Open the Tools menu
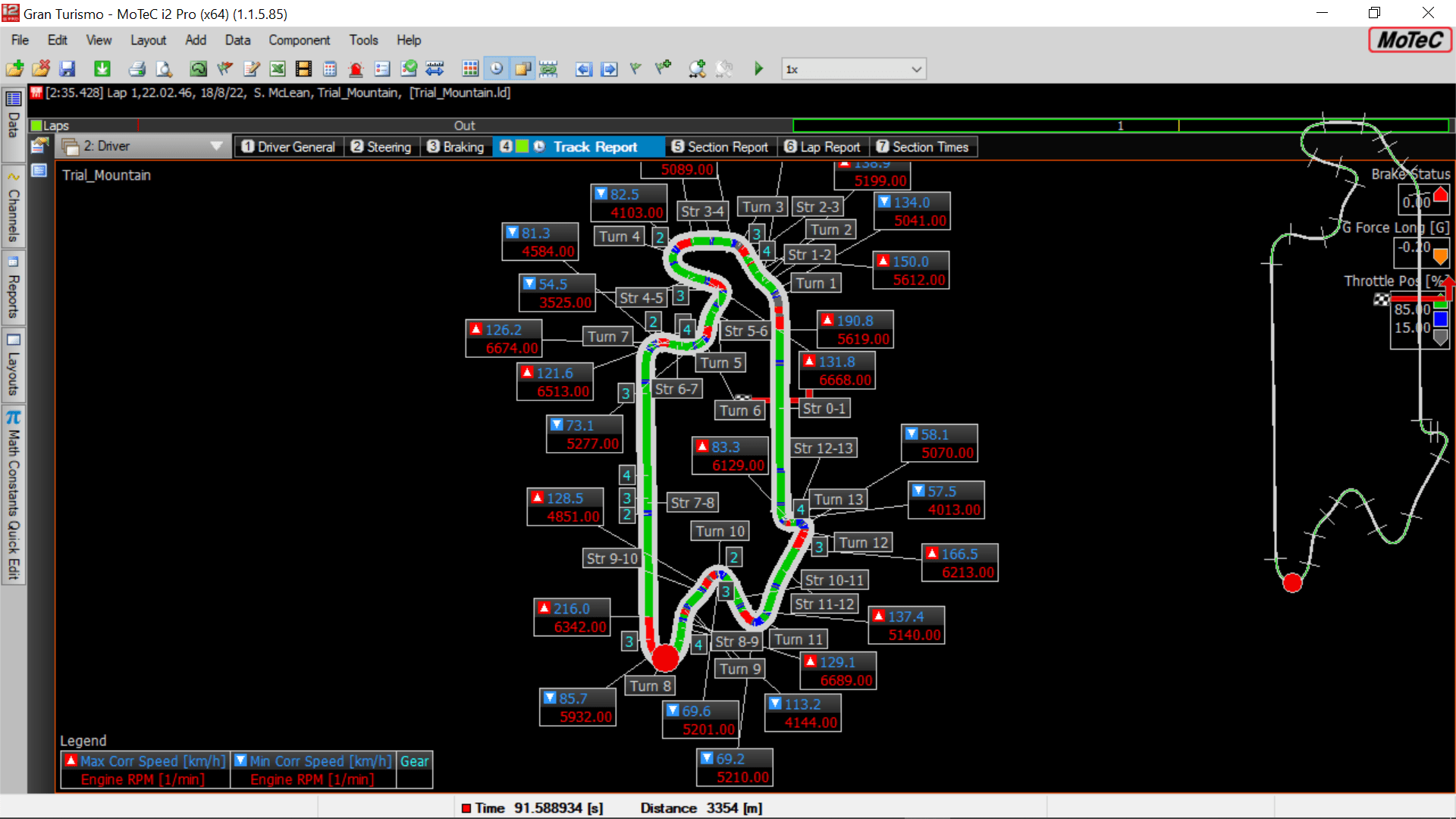This screenshot has width=1456, height=819. tap(363, 40)
